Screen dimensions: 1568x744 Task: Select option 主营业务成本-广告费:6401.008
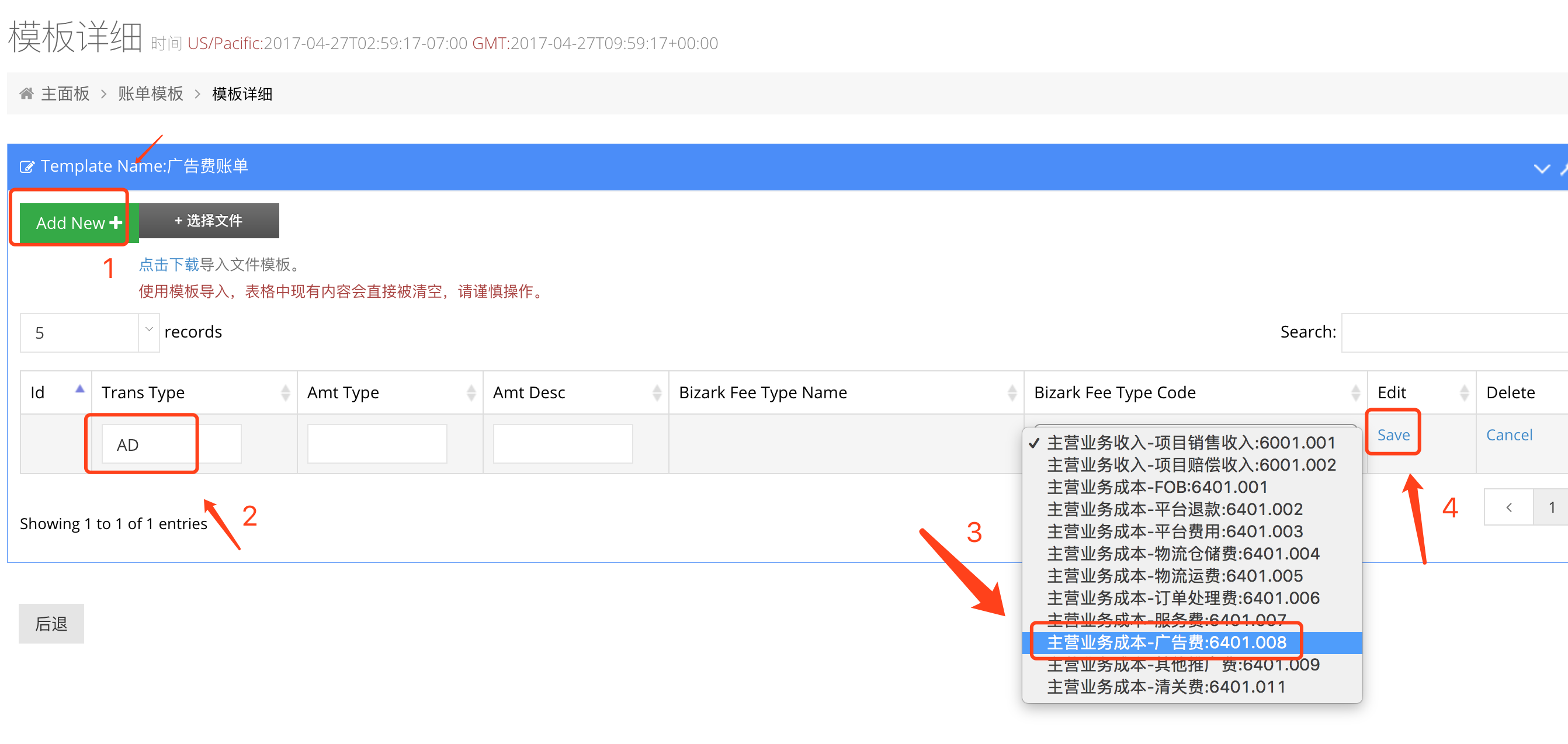[x=1192, y=642]
